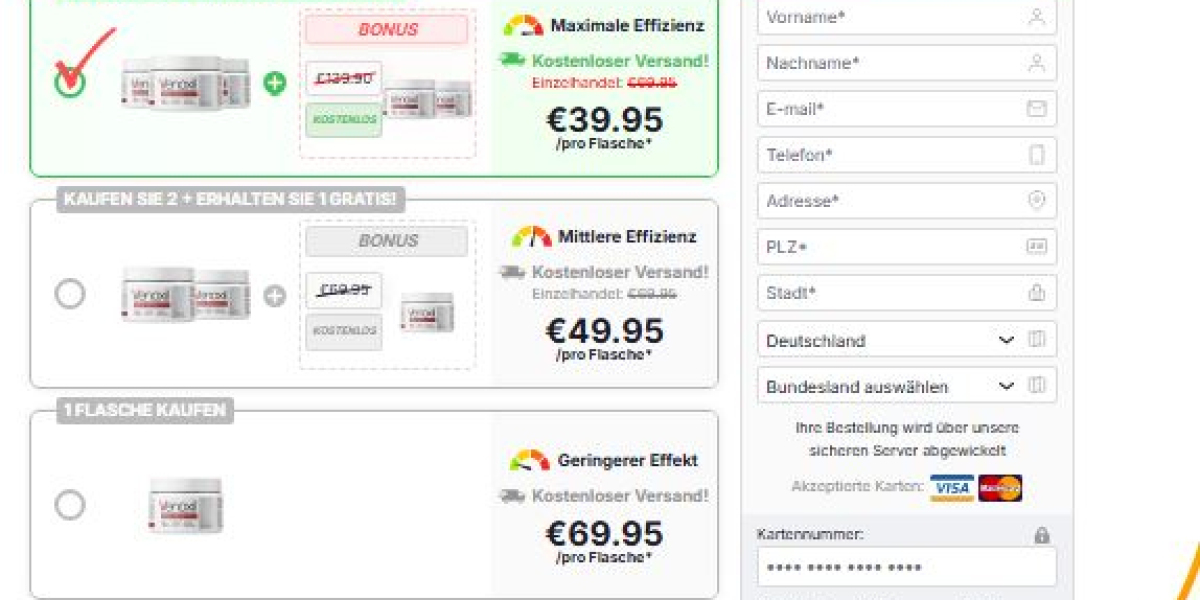
Task: Select the €69.95 single bottle offer radio
Action: coord(70,505)
